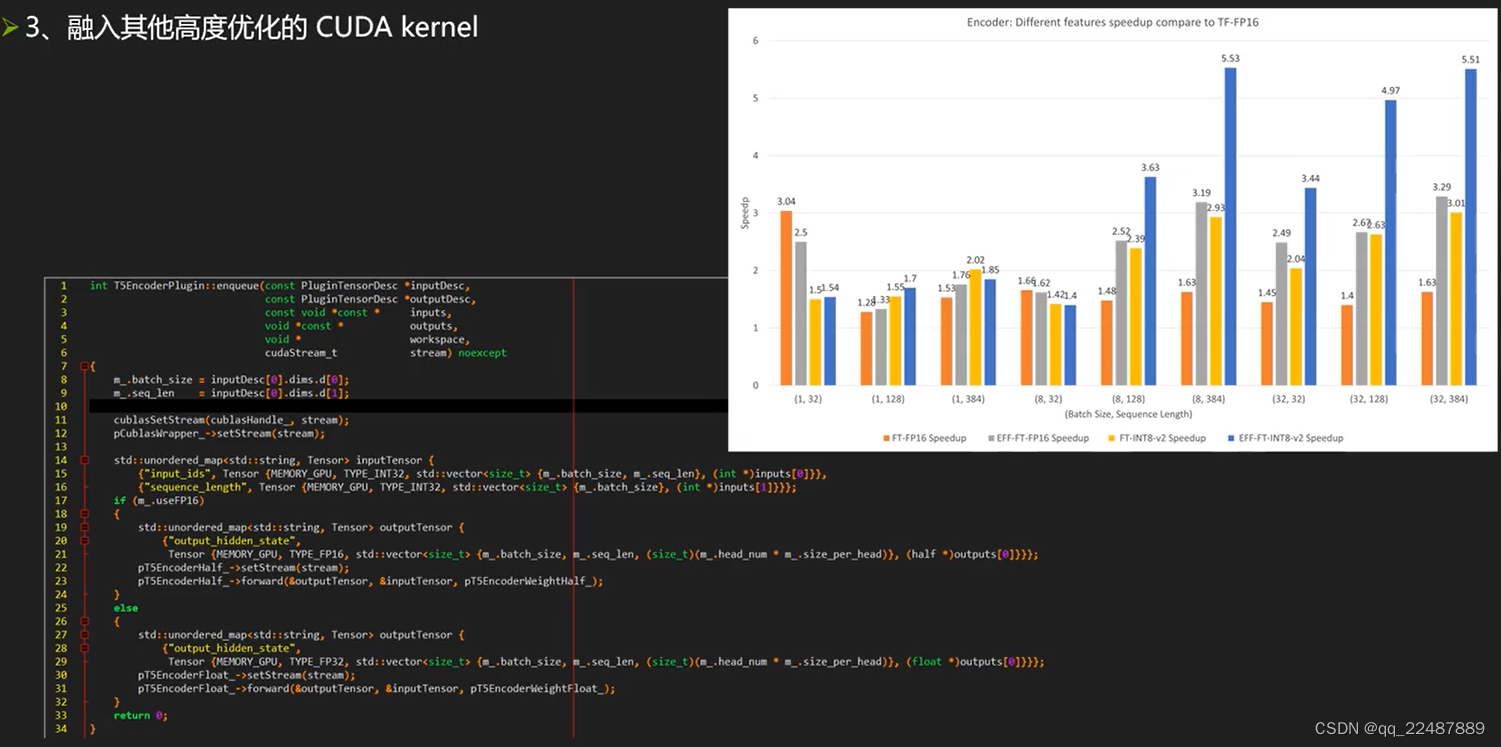
Task: Click 'if (m_.useFP16)' on line 17
Action: (158, 501)
